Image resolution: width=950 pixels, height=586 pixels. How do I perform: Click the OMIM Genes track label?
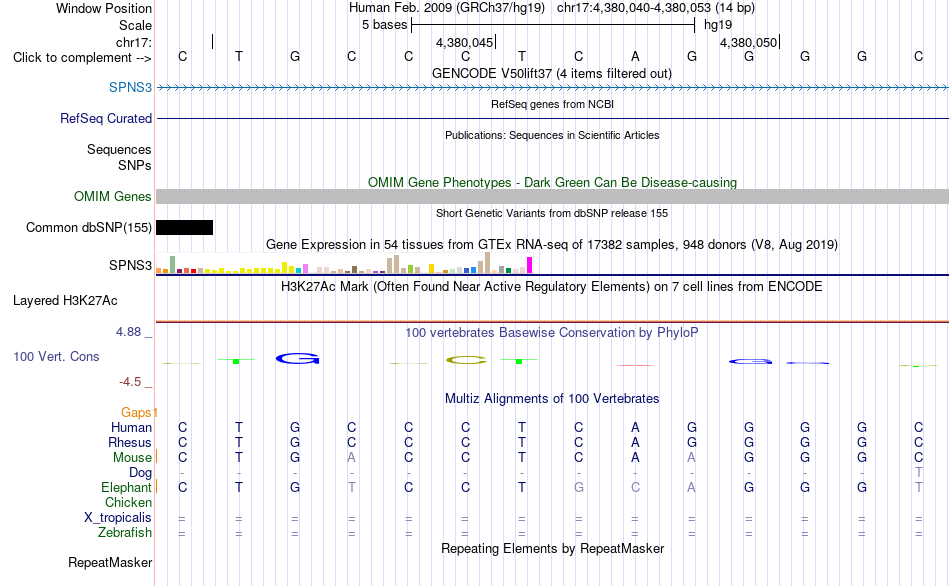113,196
